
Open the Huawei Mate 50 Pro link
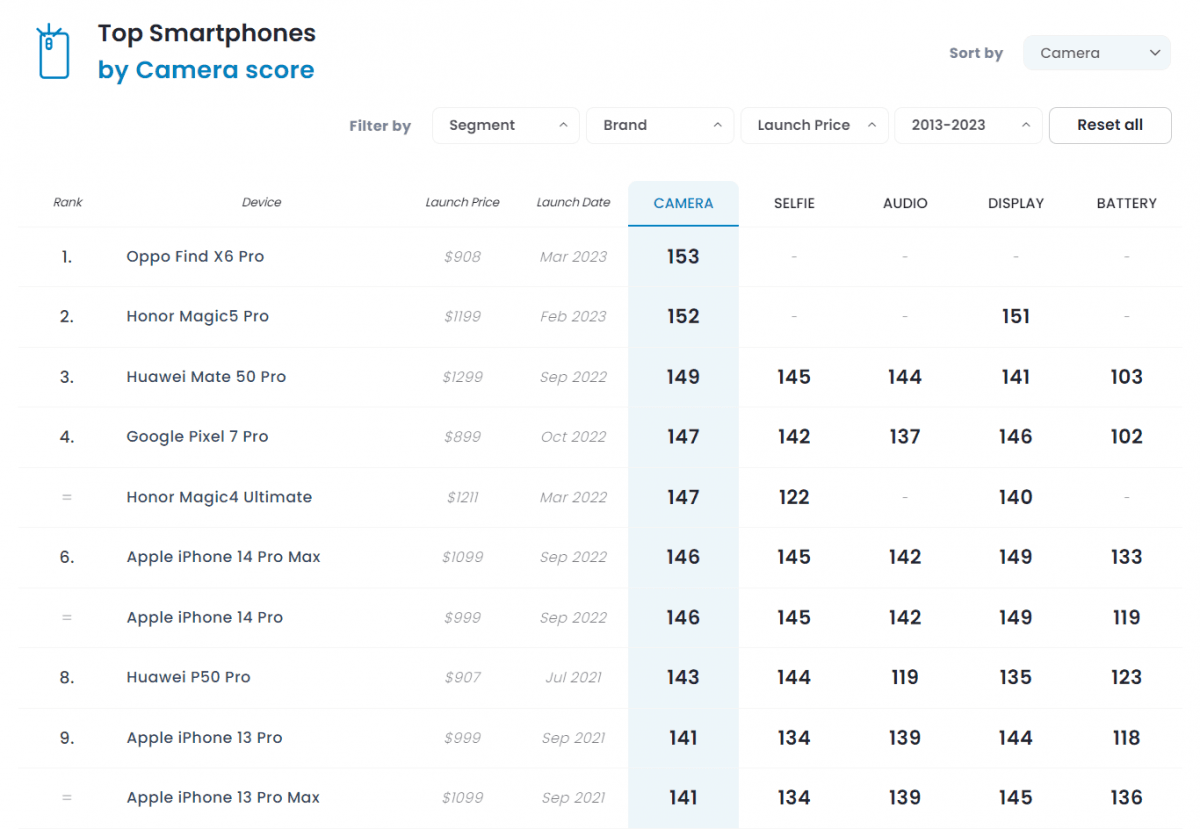[206, 377]
